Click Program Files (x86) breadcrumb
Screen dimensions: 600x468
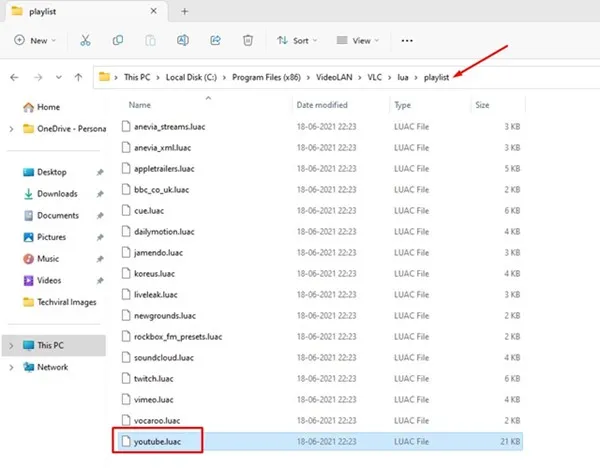coord(266,77)
